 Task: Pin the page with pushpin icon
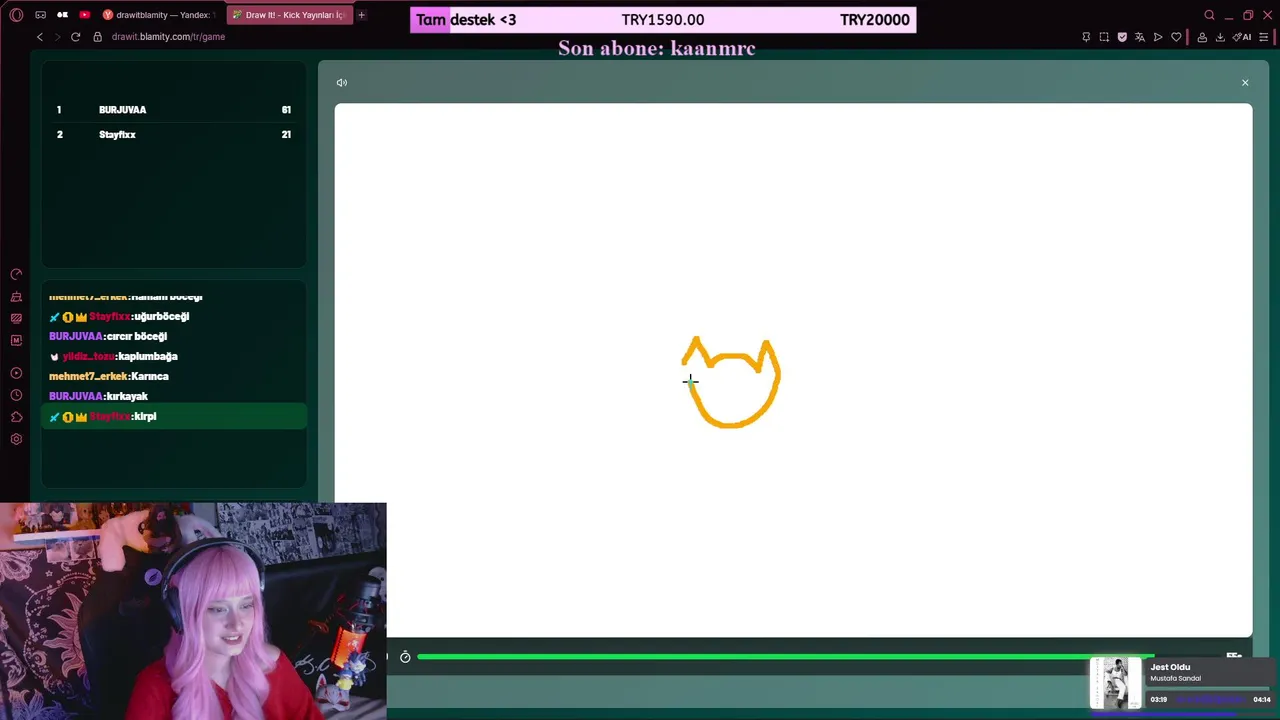tap(1086, 37)
